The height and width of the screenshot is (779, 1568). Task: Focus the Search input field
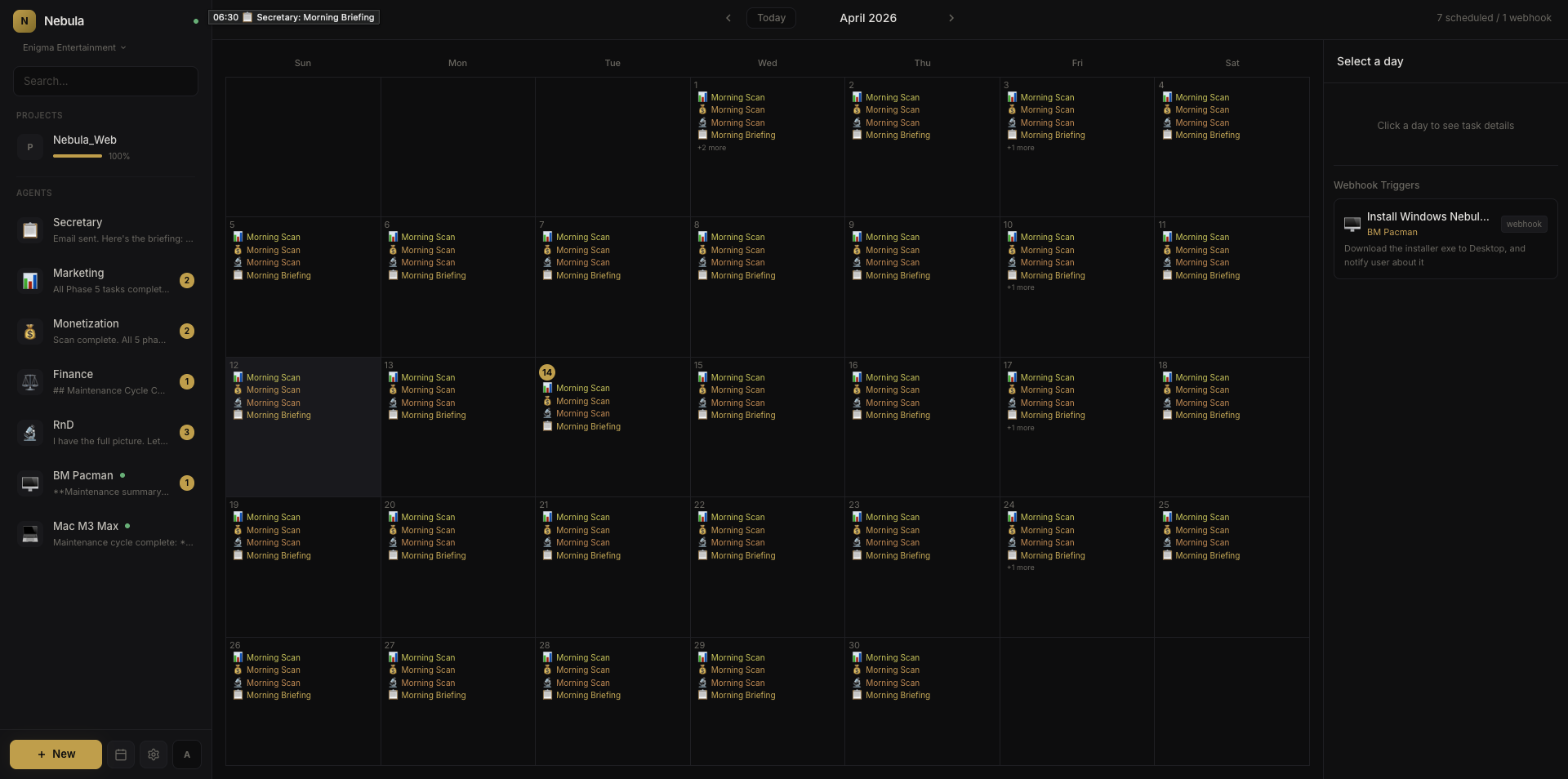[x=105, y=81]
